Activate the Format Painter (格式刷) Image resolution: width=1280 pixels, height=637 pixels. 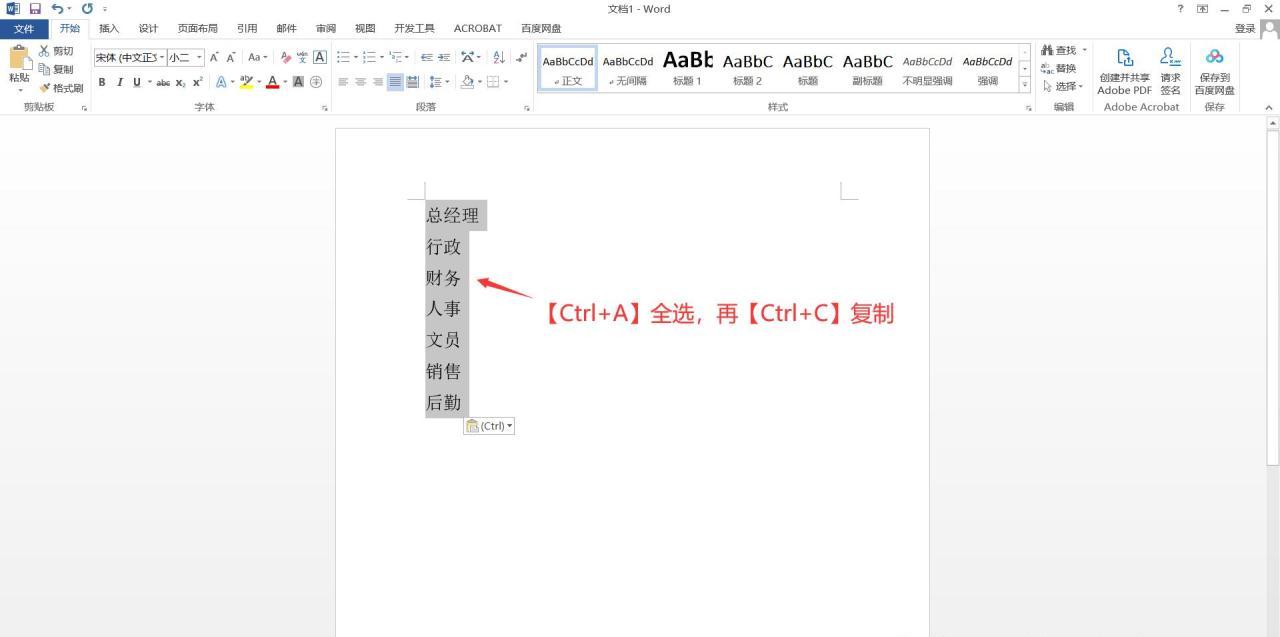click(x=61, y=88)
